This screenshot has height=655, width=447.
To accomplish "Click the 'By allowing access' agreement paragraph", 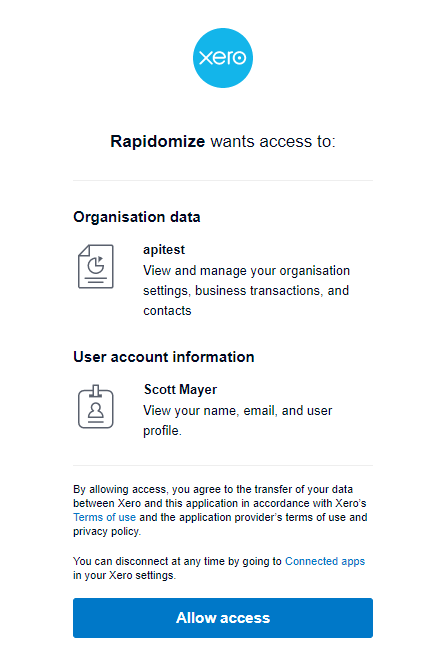I will pyautogui.click(x=220, y=510).
